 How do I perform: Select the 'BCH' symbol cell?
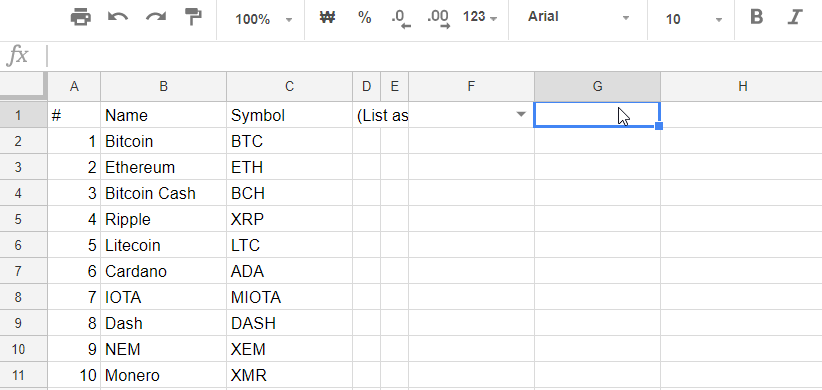coord(289,193)
